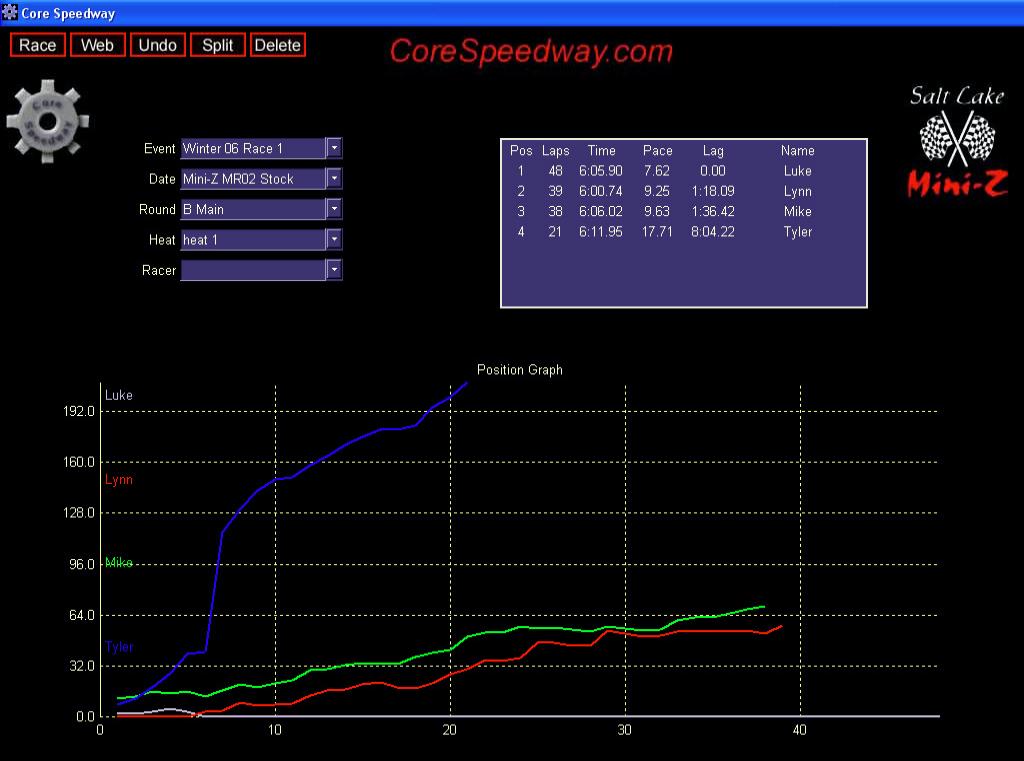Click Mike's pace value 9.63

(657, 212)
